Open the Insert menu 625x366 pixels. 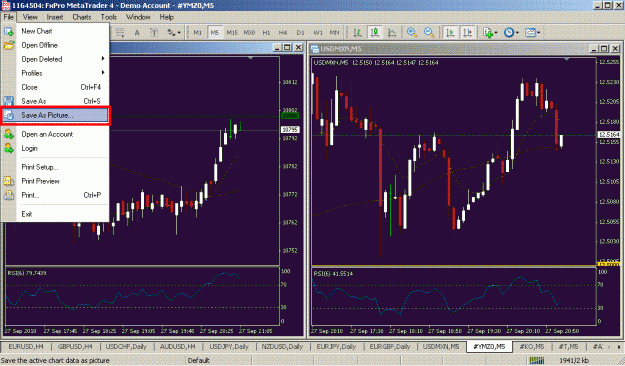[x=55, y=17]
